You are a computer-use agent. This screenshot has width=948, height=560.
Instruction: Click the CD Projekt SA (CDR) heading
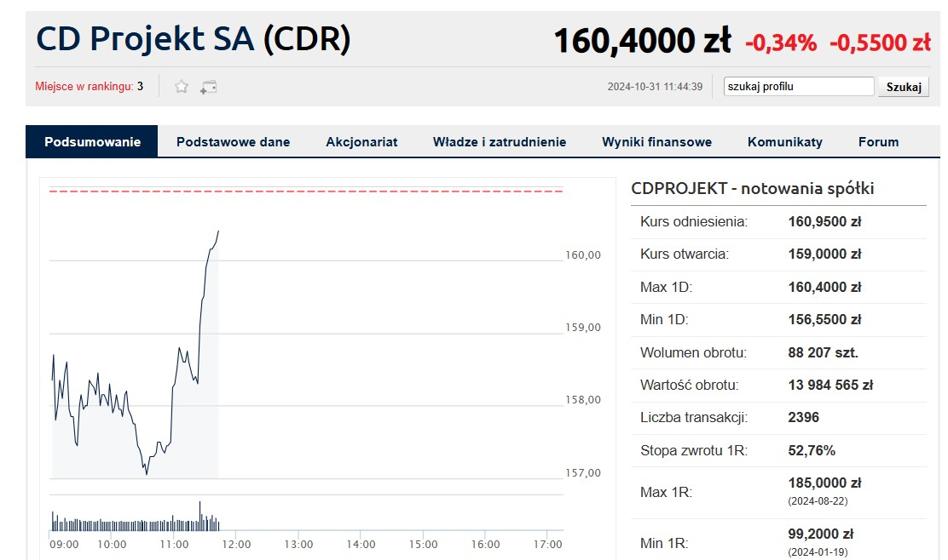[193, 39]
